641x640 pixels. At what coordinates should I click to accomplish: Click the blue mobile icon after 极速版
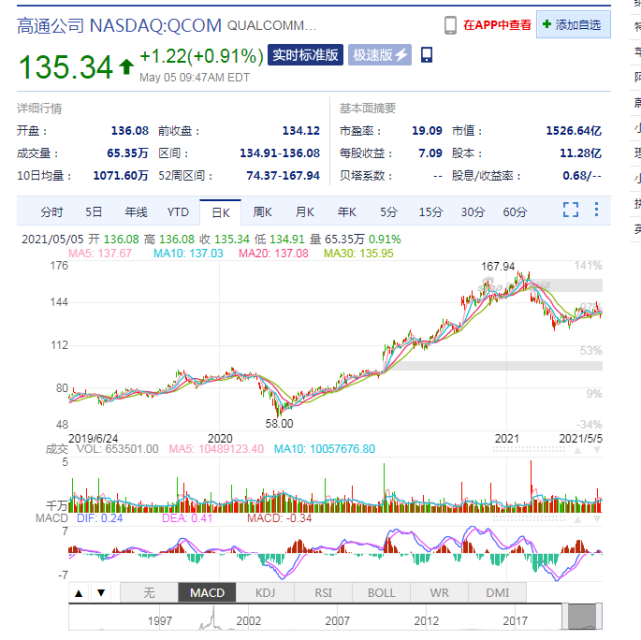tap(426, 55)
